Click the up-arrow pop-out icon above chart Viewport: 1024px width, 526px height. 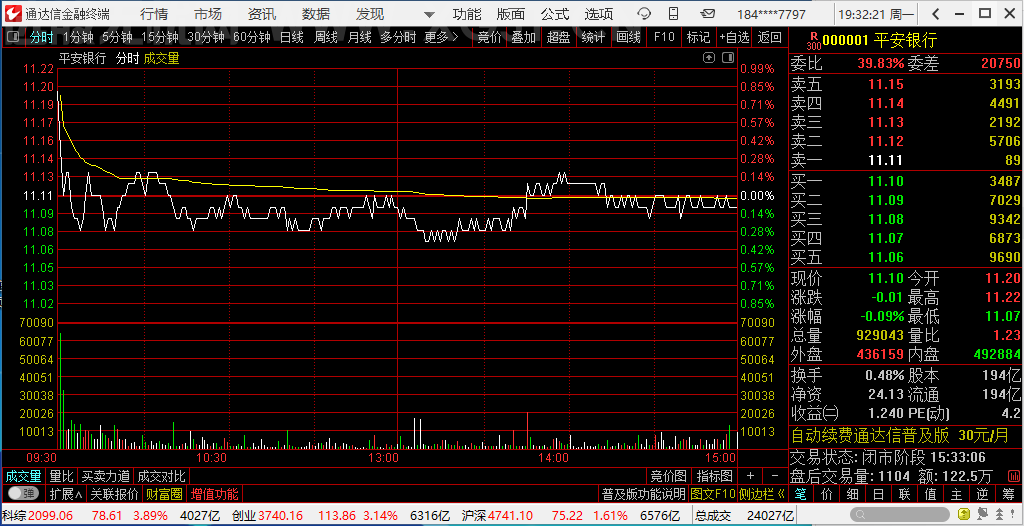click(709, 58)
